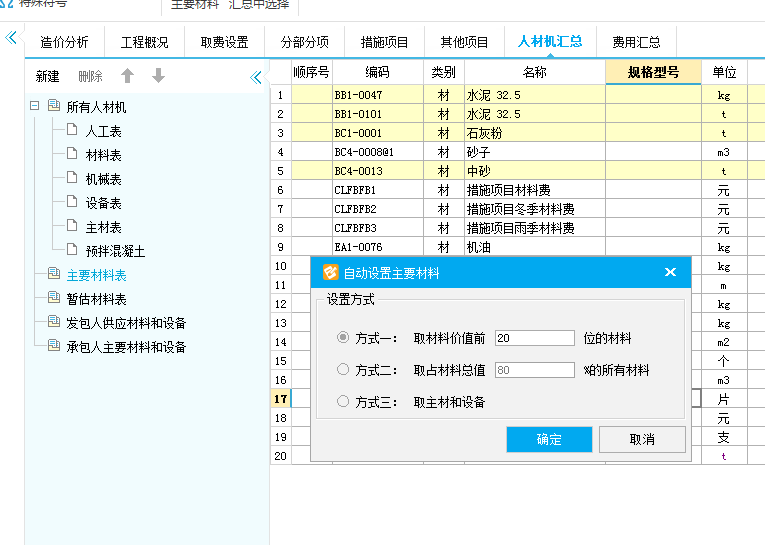Select 方式一 radio button
Image resolution: width=765 pixels, height=545 pixels.
click(343, 337)
